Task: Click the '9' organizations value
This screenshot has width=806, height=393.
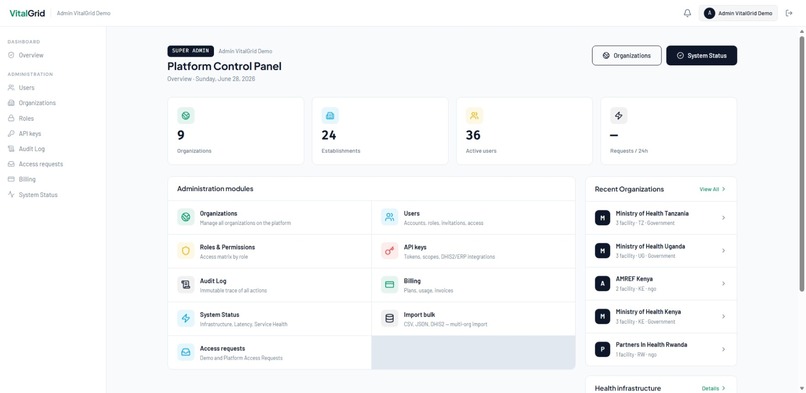Action: click(x=181, y=135)
